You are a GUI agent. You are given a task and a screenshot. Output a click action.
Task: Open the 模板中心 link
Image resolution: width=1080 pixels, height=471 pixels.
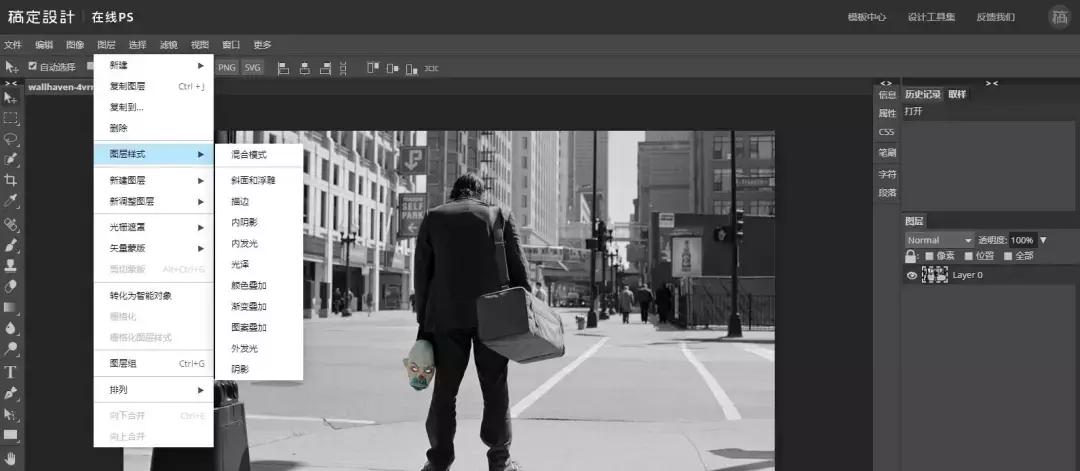pyautogui.click(x=866, y=17)
